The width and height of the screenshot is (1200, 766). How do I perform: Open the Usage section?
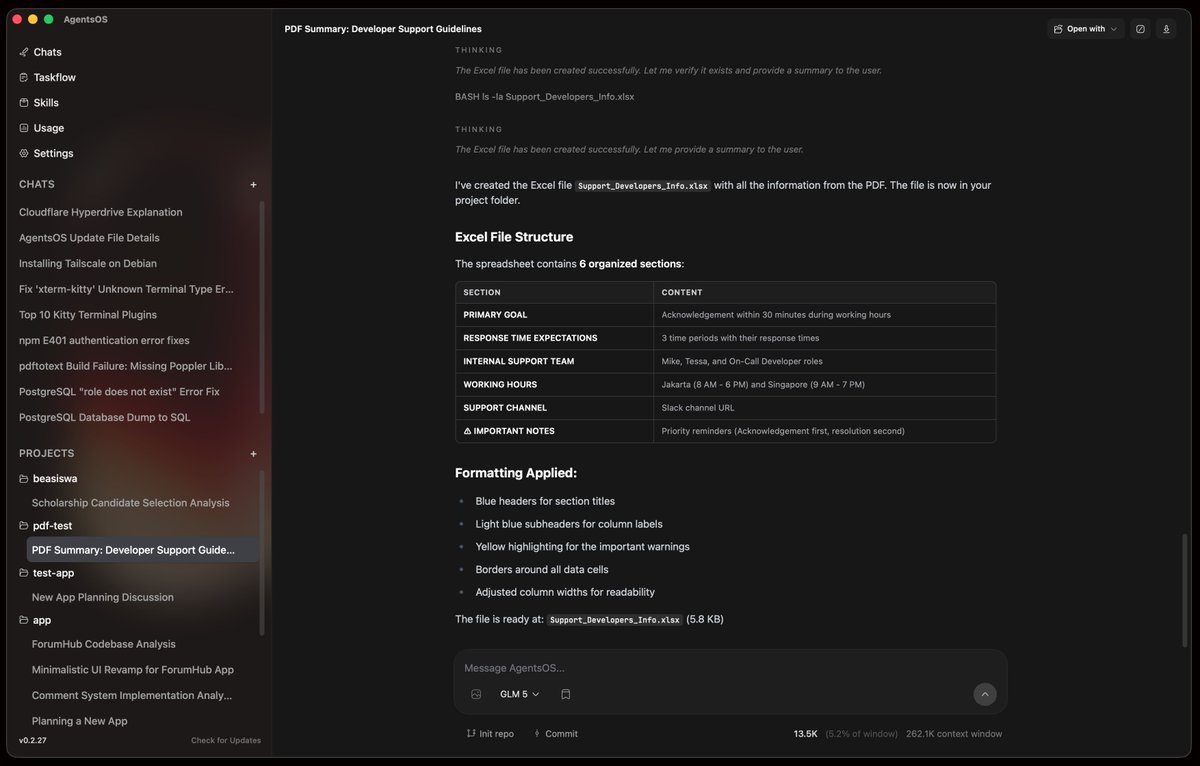41,128
